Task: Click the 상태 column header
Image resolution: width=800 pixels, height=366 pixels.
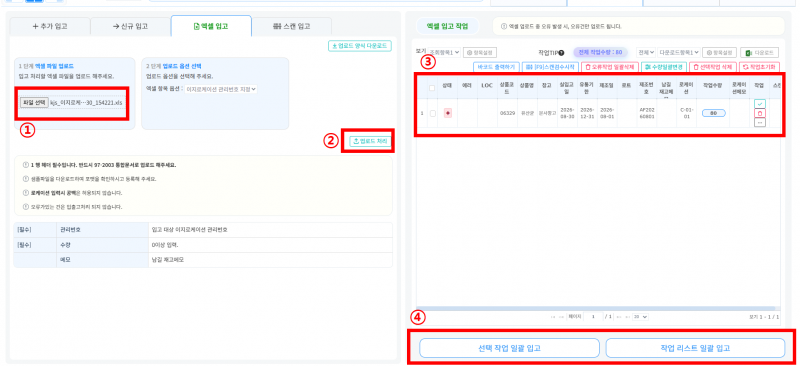Action: [x=447, y=86]
